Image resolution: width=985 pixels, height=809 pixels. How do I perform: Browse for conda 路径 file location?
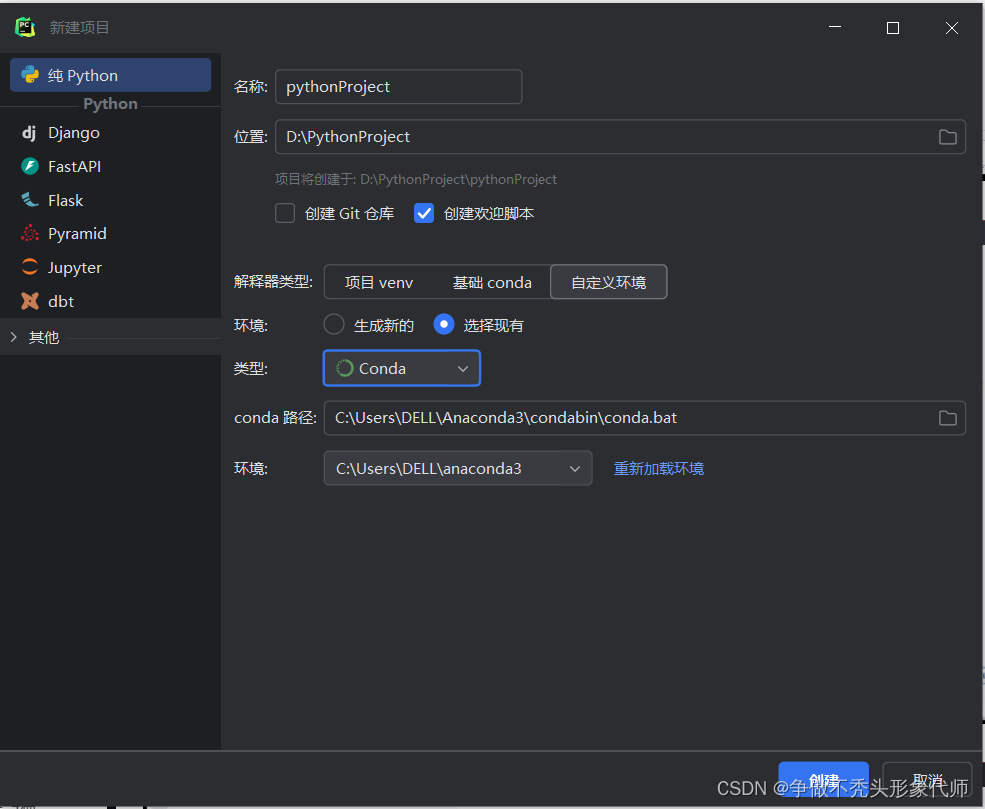tap(947, 417)
